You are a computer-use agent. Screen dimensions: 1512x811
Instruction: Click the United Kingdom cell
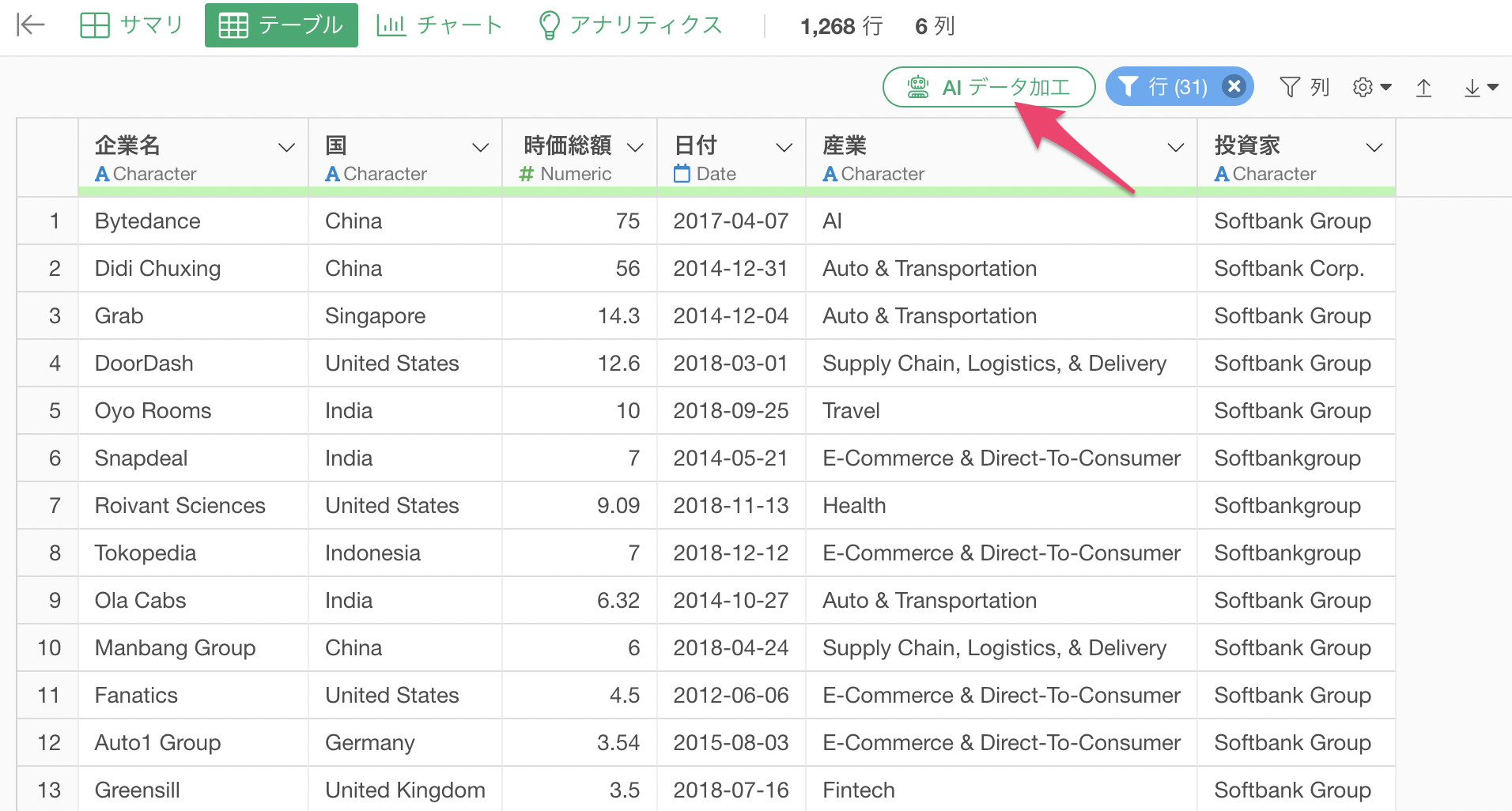coord(405,790)
